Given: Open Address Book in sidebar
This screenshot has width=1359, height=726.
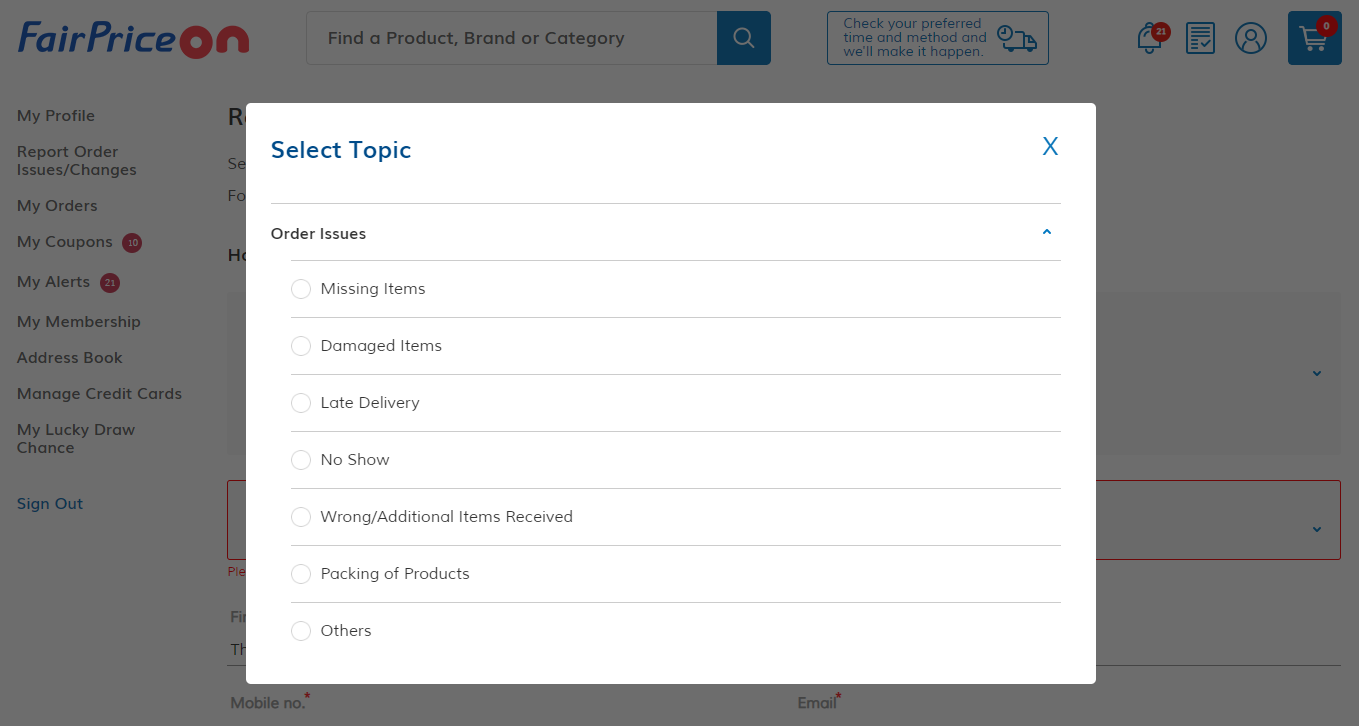Looking at the screenshot, I should 70,358.
